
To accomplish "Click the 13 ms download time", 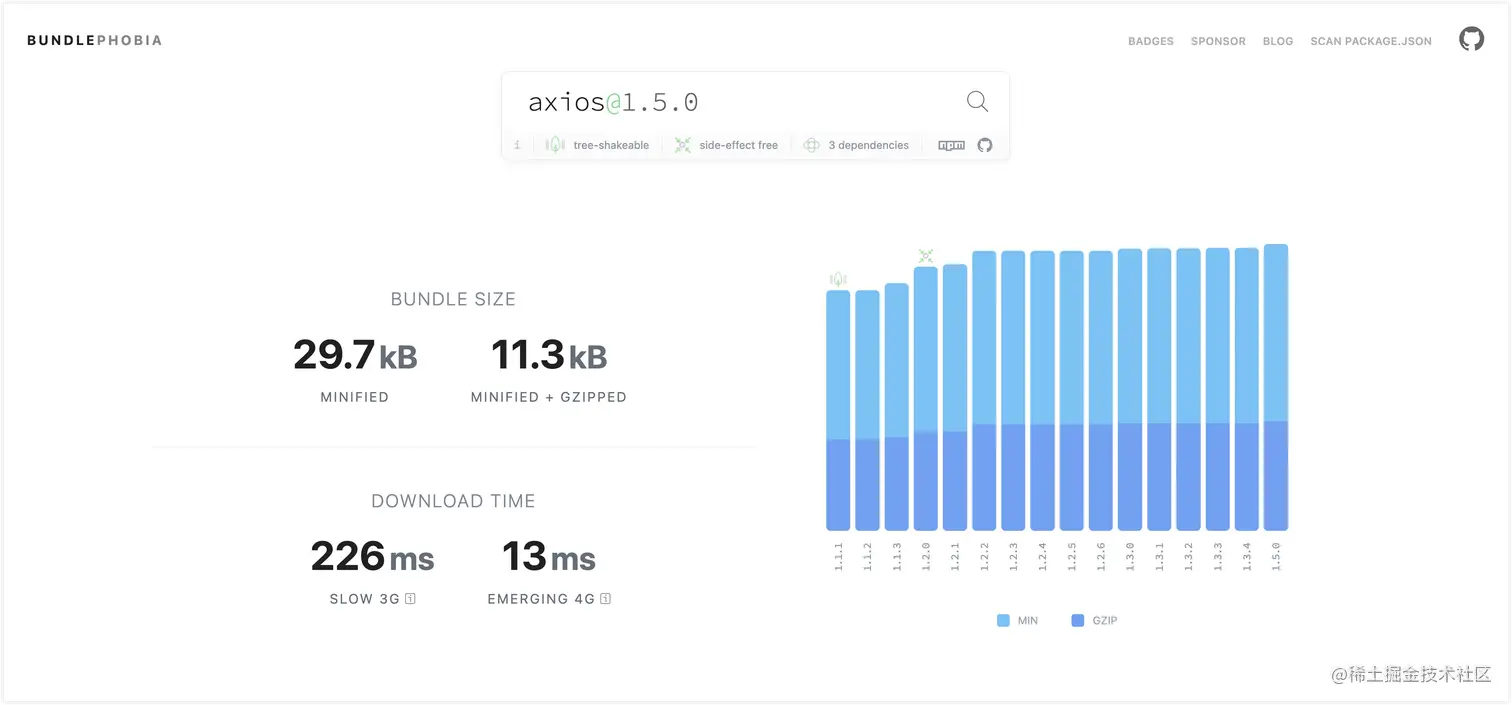I will (x=549, y=557).
